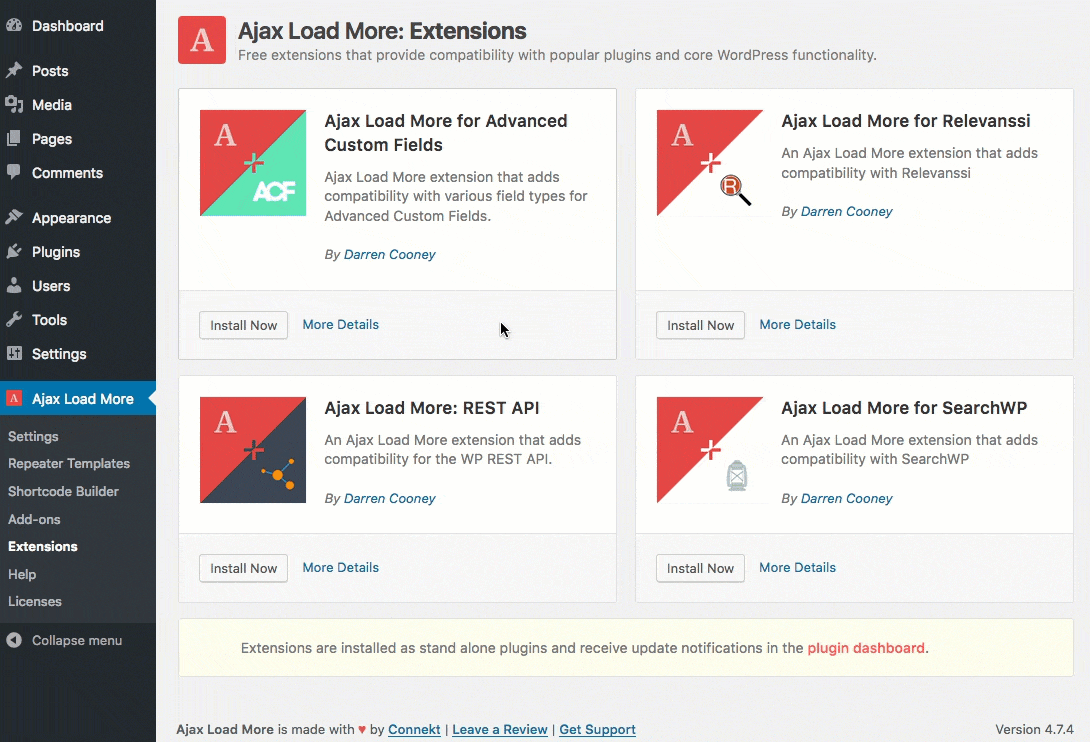
Task: Click the Collapse menu label
Action: 77,640
